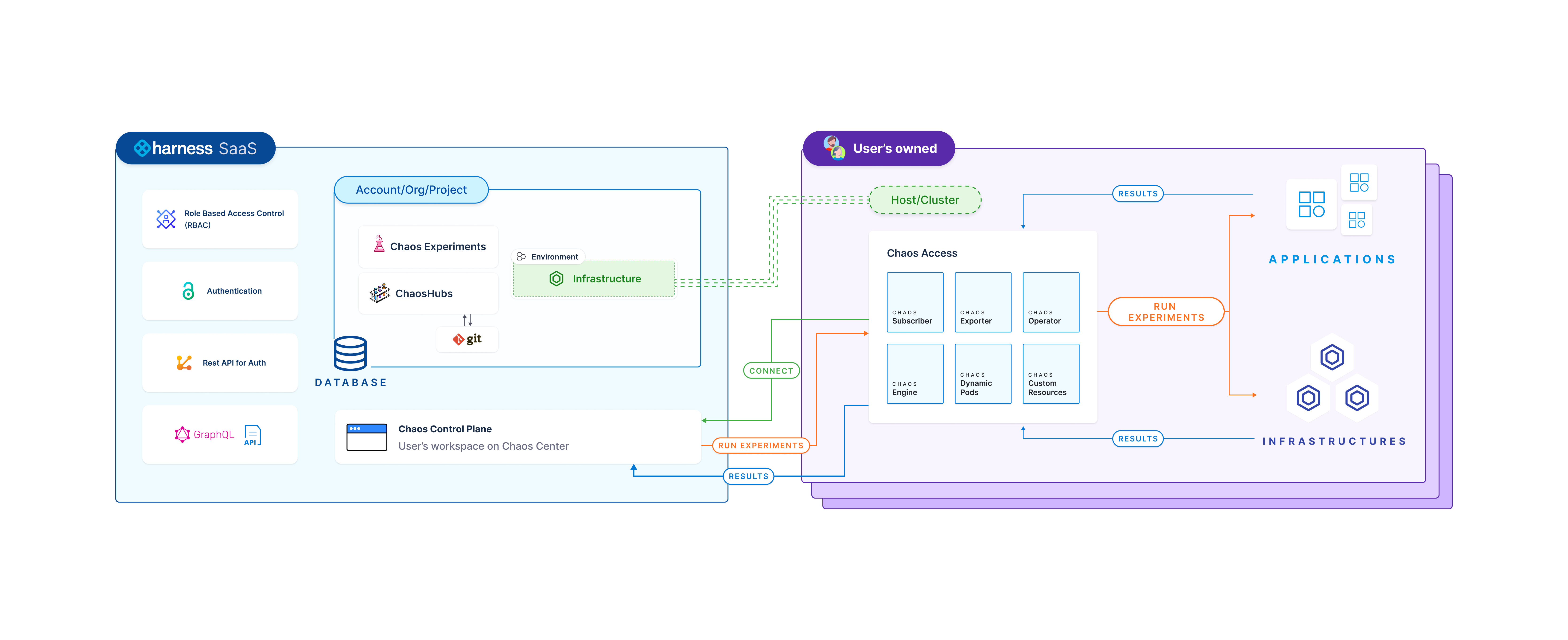This screenshot has height=640, width=1568.
Task: Click the User's owned avatars icon
Action: (835, 148)
